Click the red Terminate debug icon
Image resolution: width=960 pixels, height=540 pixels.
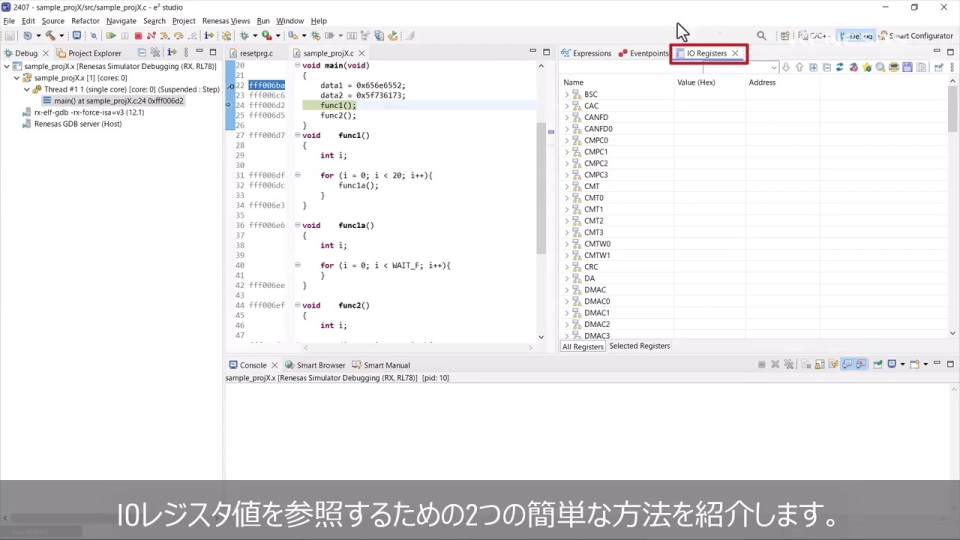tap(138, 36)
